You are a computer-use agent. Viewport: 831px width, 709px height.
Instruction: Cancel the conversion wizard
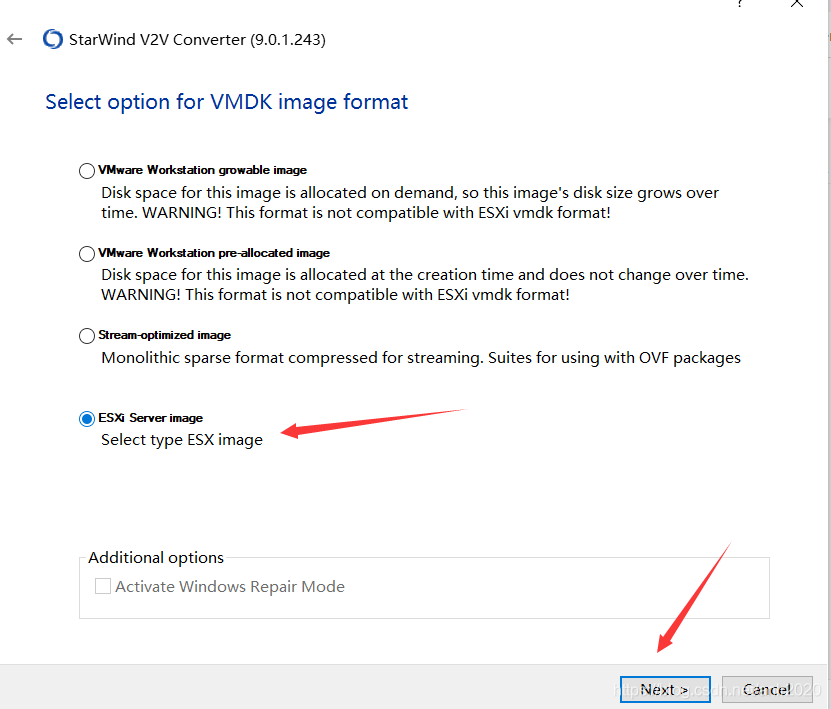[x=767, y=689]
